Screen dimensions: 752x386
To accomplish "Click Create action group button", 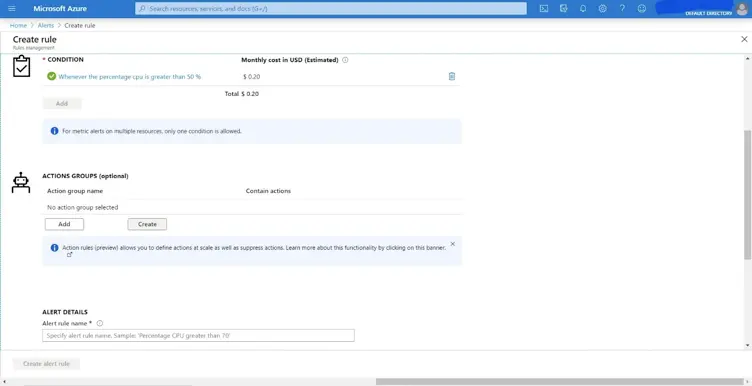I will click(x=147, y=224).
